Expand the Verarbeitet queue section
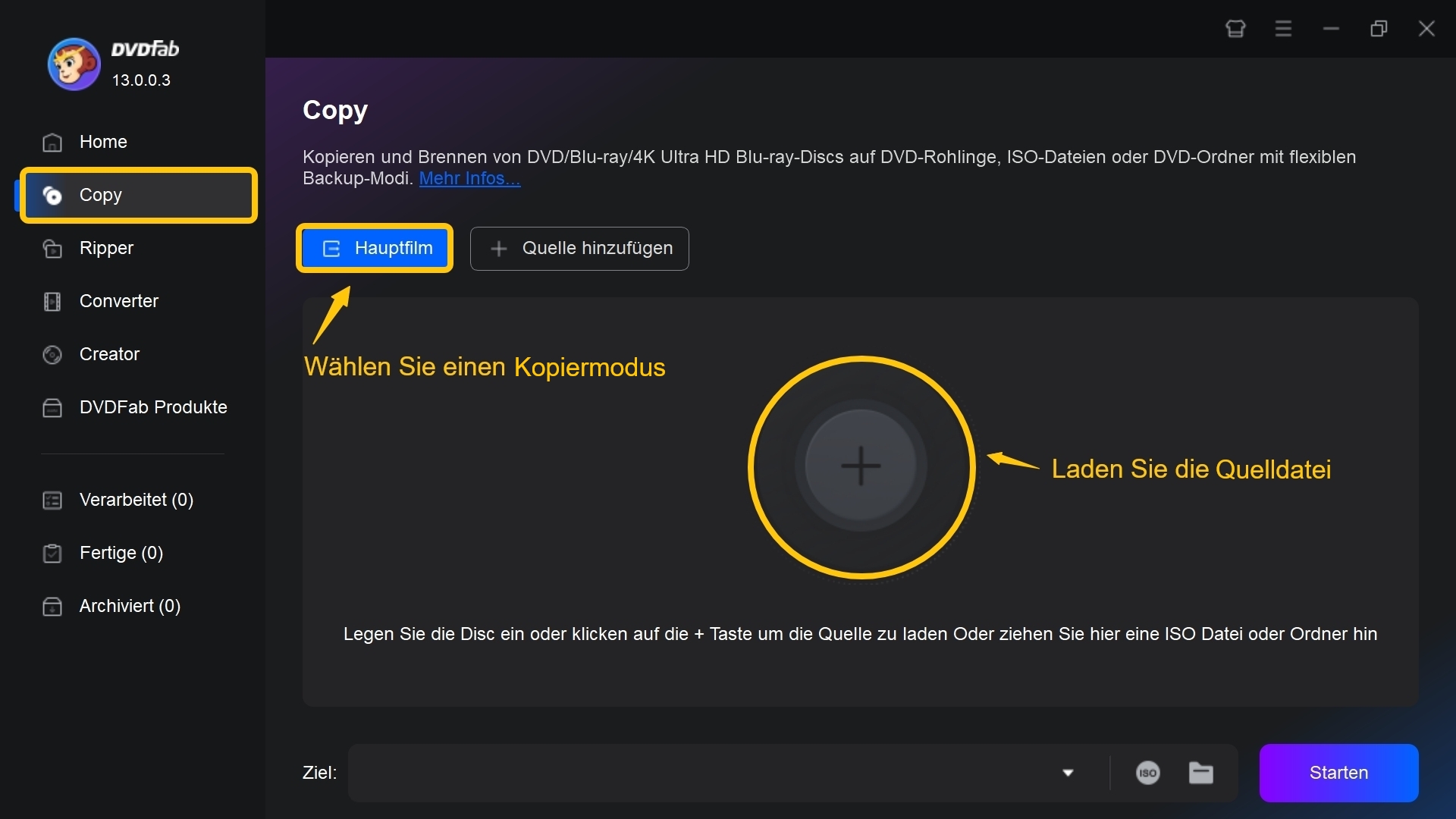The height and width of the screenshot is (819, 1456). click(x=137, y=499)
